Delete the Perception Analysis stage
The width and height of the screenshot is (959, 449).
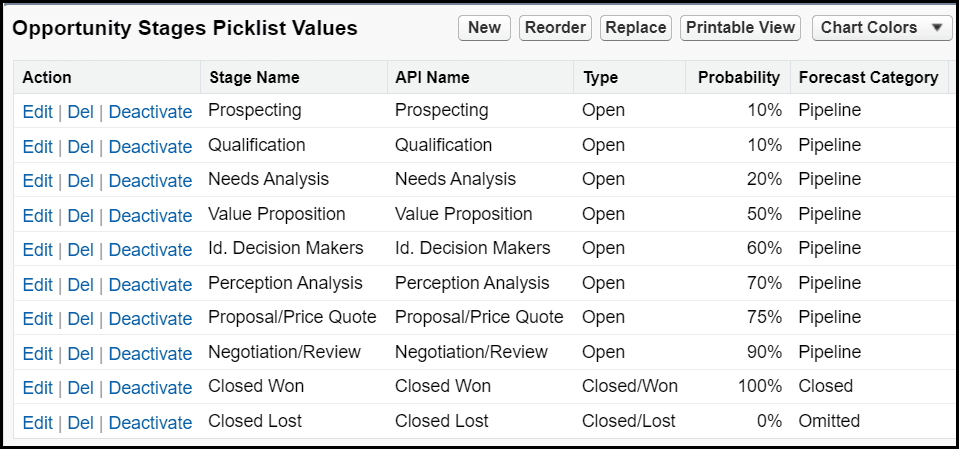80,284
